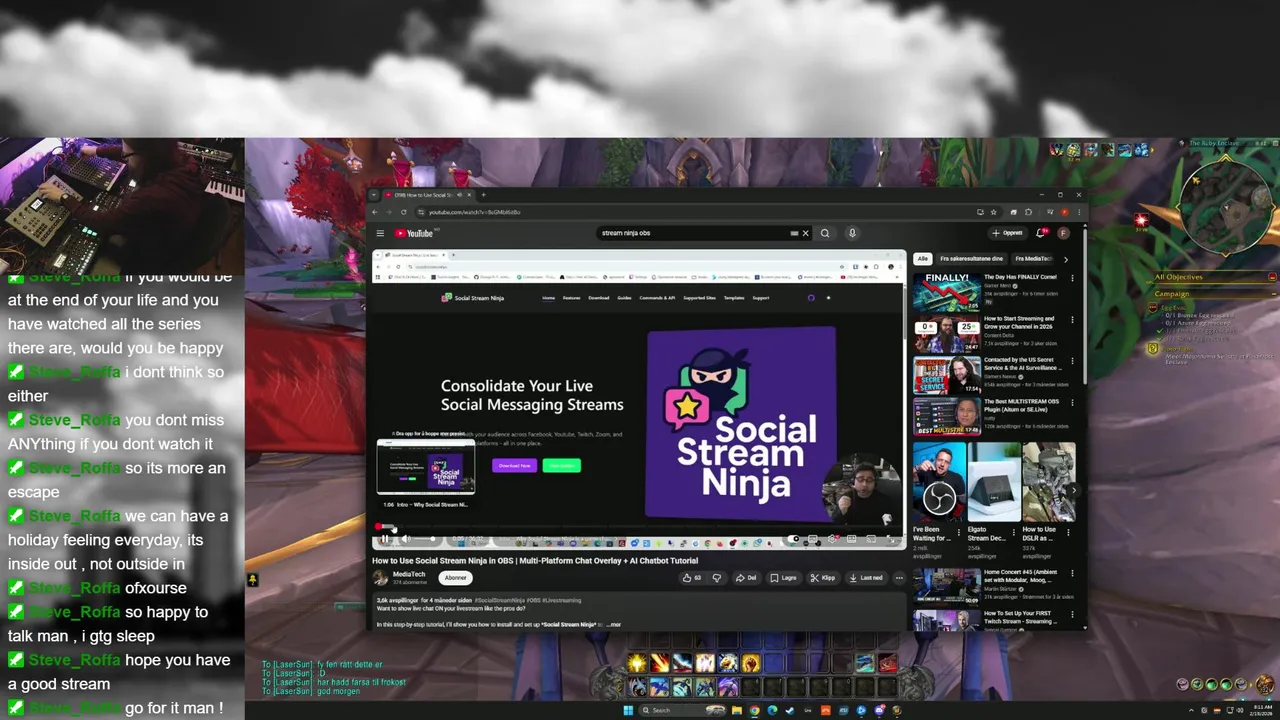Screen dimensions: 1280x720
Task: Open the browser tab search dropdown
Action: pyautogui.click(x=376, y=195)
